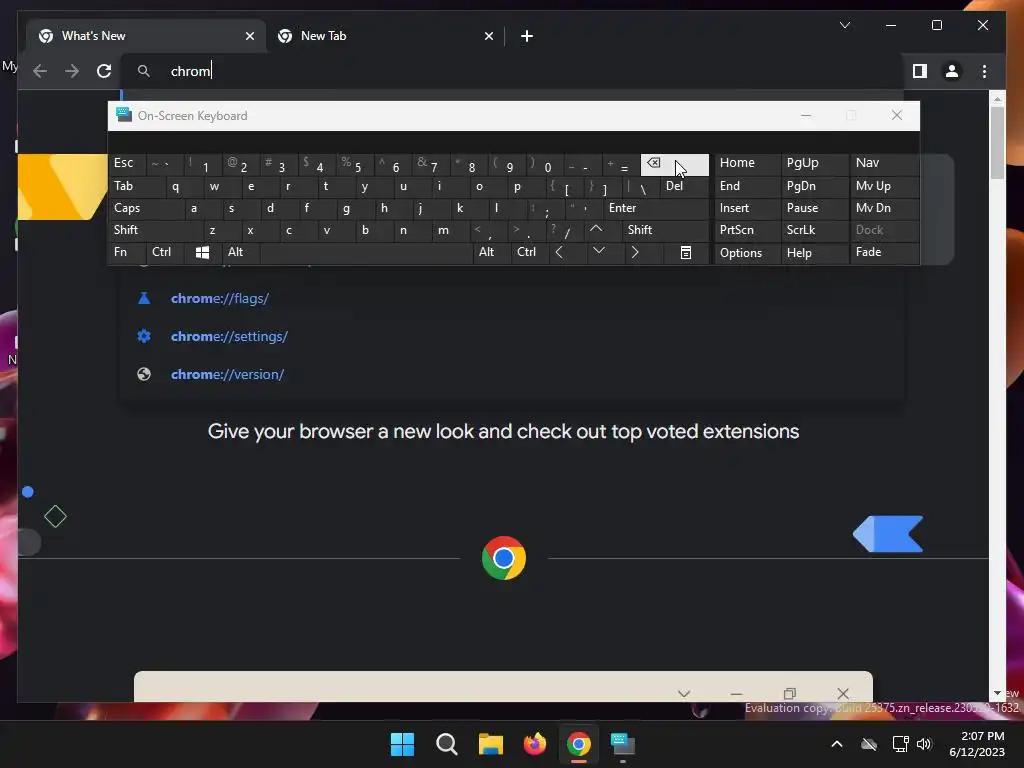This screenshot has height=768, width=1024.
Task: Open Chrome's tab search dropdown arrow
Action: coord(844,25)
